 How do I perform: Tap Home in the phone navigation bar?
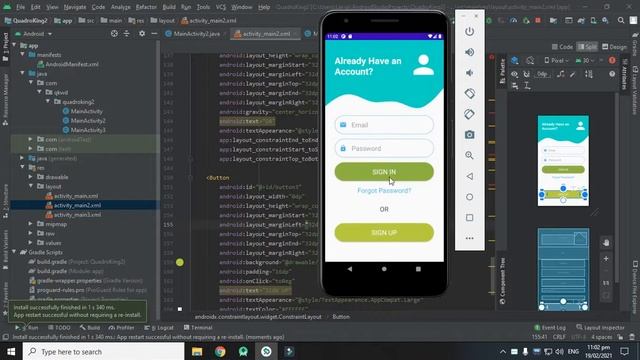tap(384, 269)
